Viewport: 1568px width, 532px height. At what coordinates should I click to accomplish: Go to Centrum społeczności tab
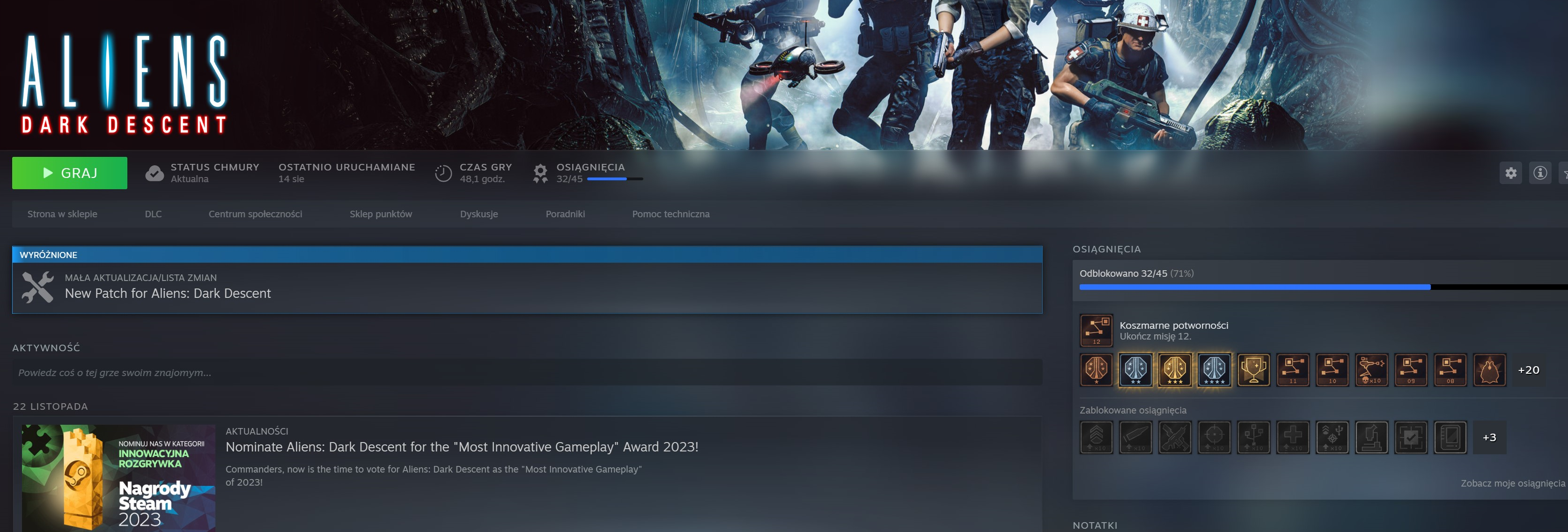point(255,214)
